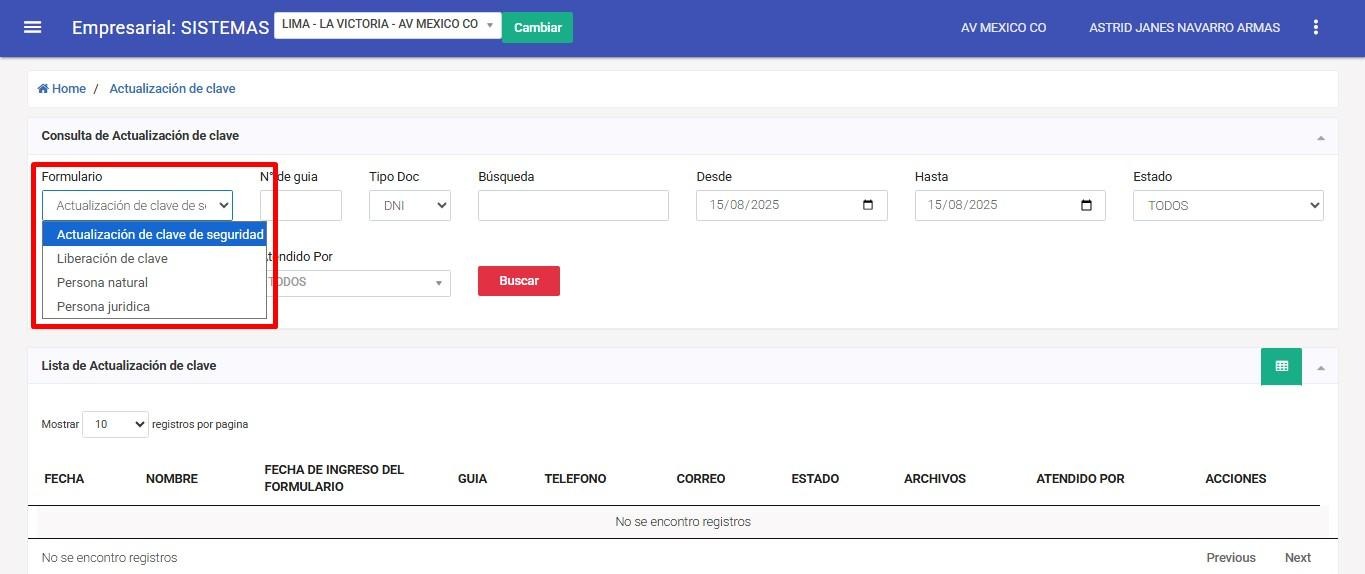Click the vertical three-dot options icon
The image size is (1365, 574).
1315,28
